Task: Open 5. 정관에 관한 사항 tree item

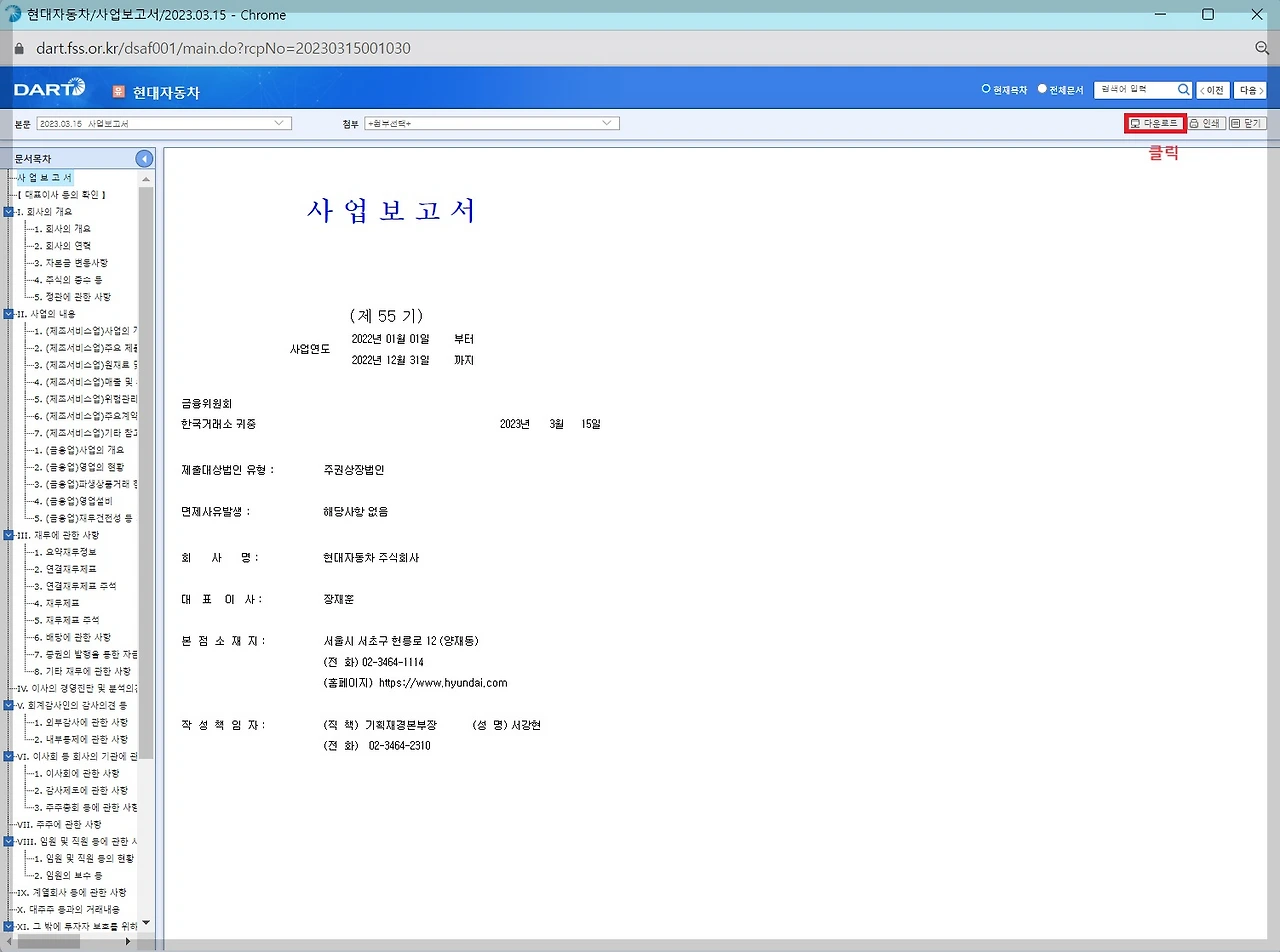Action: (x=72, y=297)
